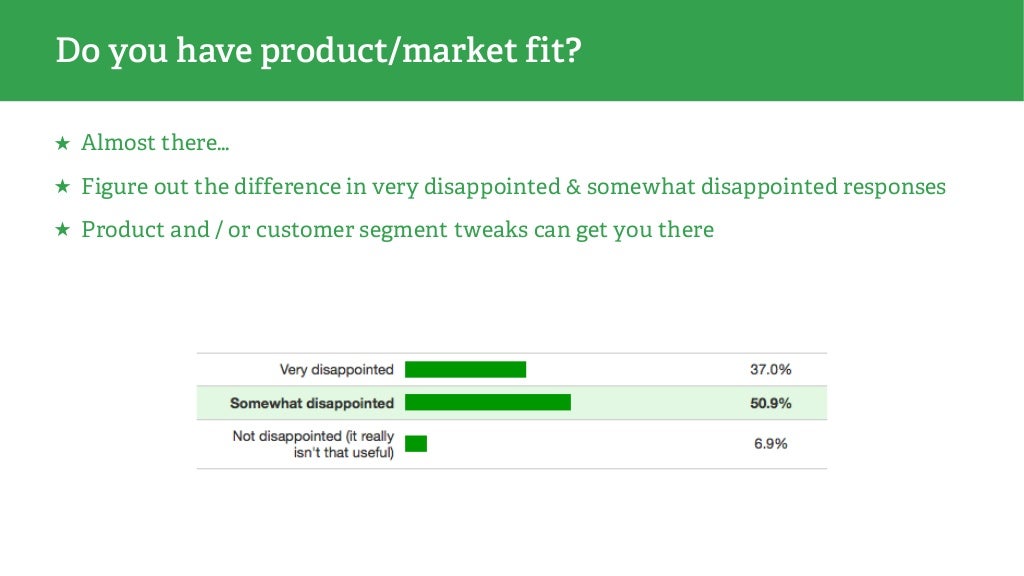Click the 6.9% value
Viewport: 1024px width, 576px height.
coord(770,444)
